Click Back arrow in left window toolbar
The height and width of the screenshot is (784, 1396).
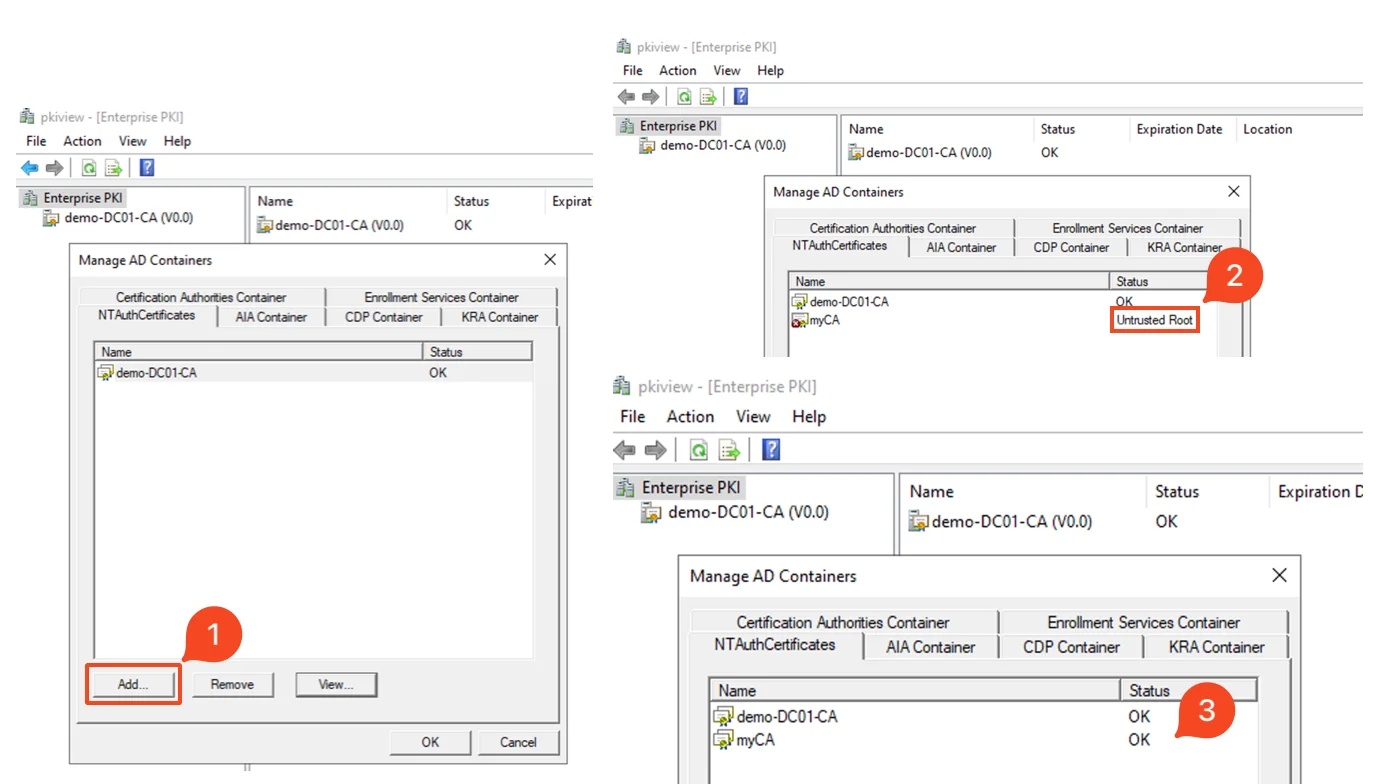point(30,168)
